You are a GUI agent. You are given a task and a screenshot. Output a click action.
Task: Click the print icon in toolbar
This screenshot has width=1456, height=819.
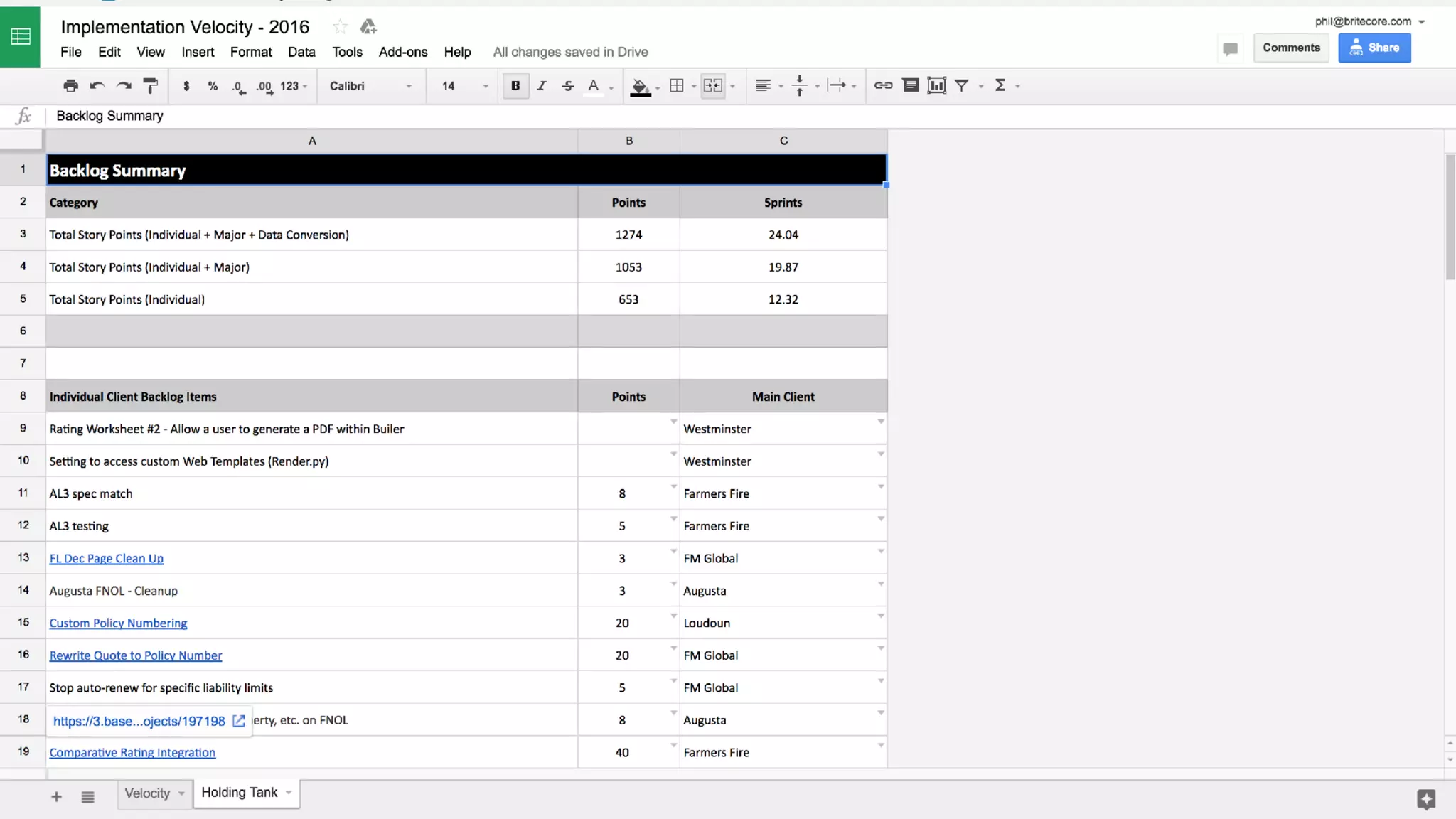70,86
